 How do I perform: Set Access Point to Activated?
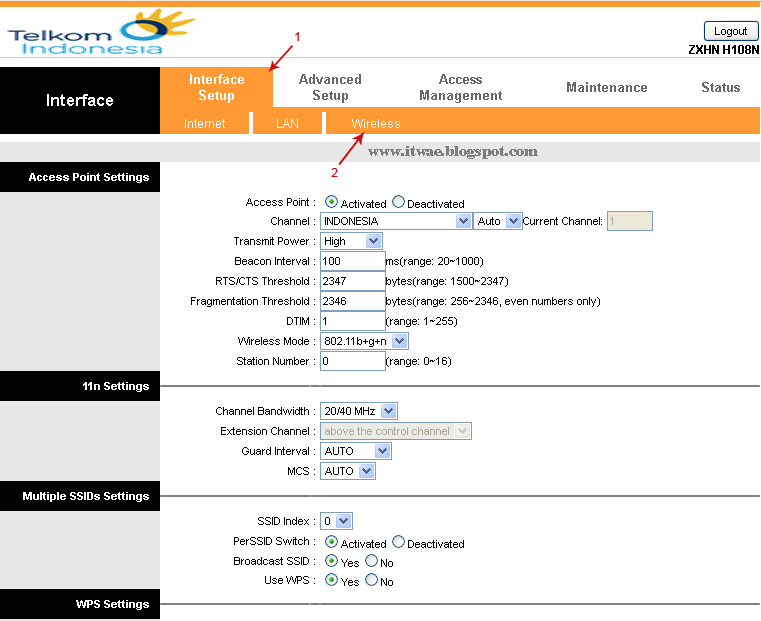(331, 201)
